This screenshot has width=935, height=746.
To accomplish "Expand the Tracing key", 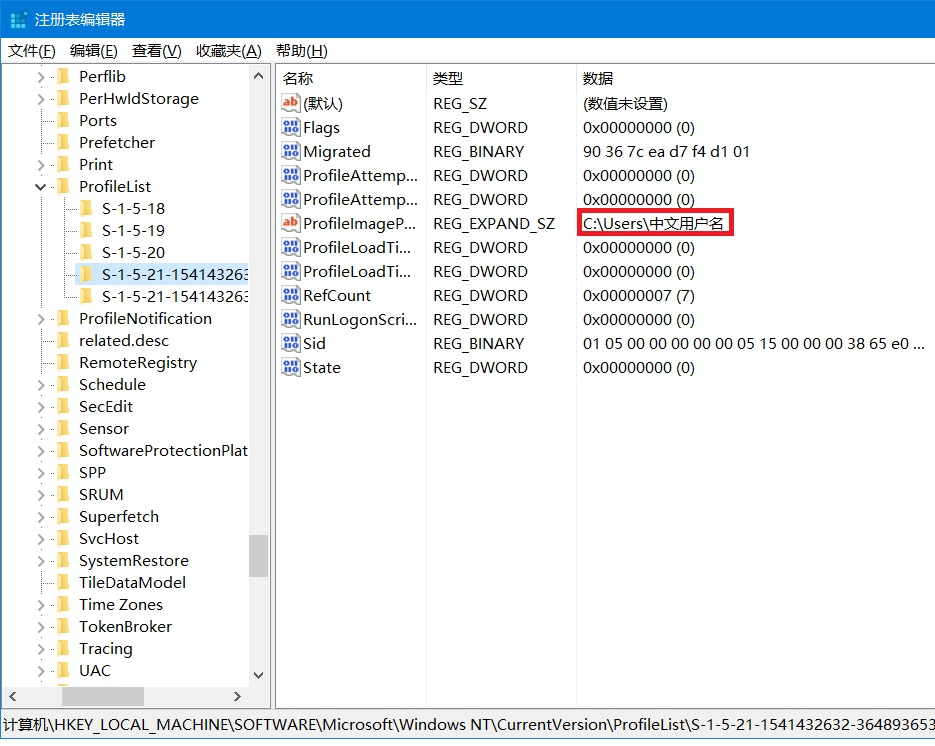I will click(x=41, y=649).
